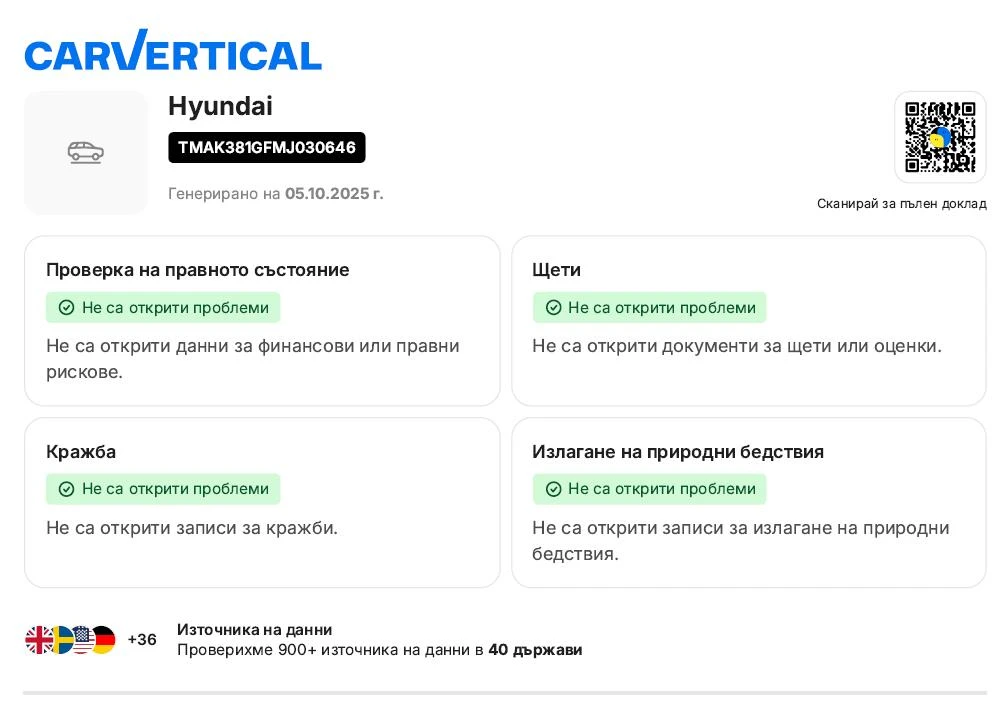
Task: Click the German flag icon
Action: [x=103, y=640]
